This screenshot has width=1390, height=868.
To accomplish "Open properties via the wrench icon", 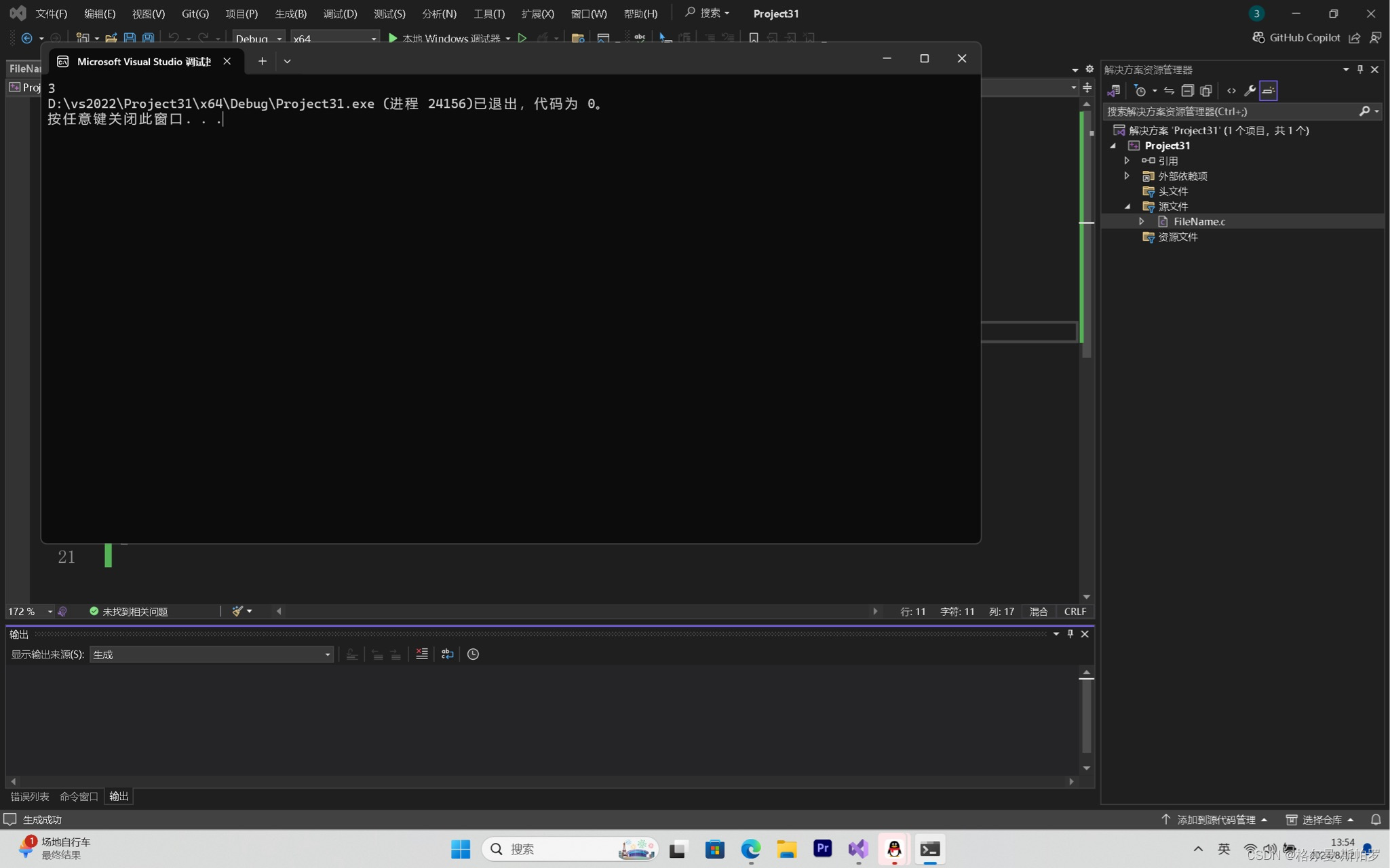I will (1250, 90).
